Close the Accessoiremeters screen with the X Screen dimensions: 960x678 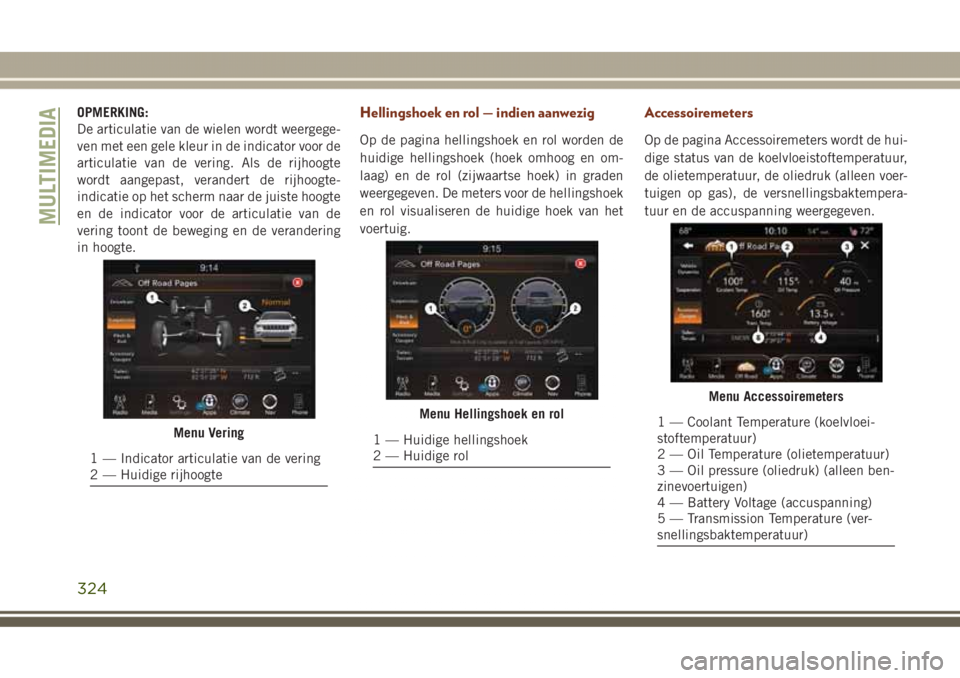[x=864, y=245]
